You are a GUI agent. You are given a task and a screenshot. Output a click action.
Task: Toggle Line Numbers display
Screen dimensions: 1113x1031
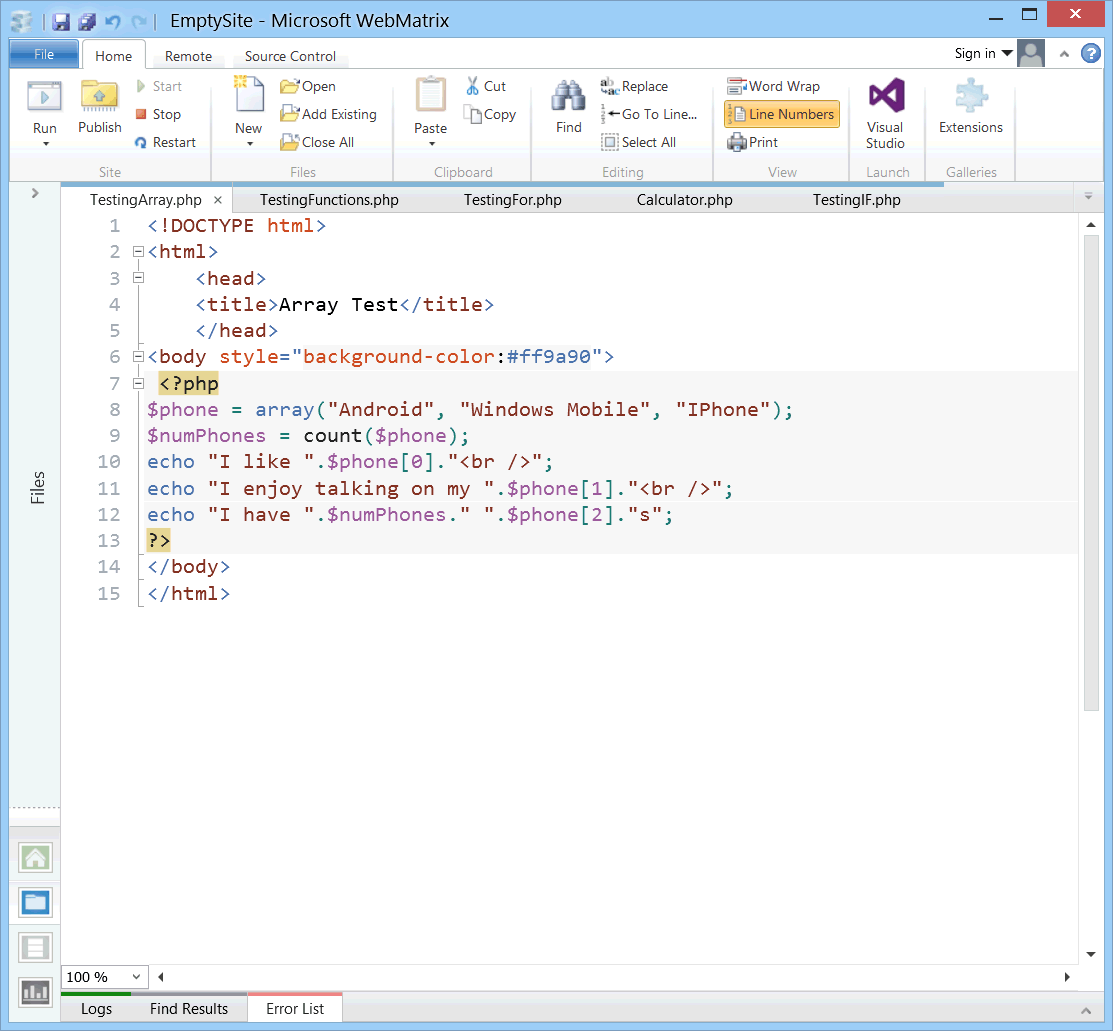[x=782, y=114]
